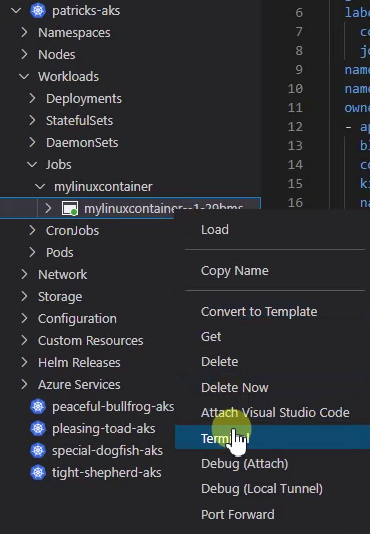
Task: Choose Delete from the context menu
Action: pyautogui.click(x=219, y=362)
